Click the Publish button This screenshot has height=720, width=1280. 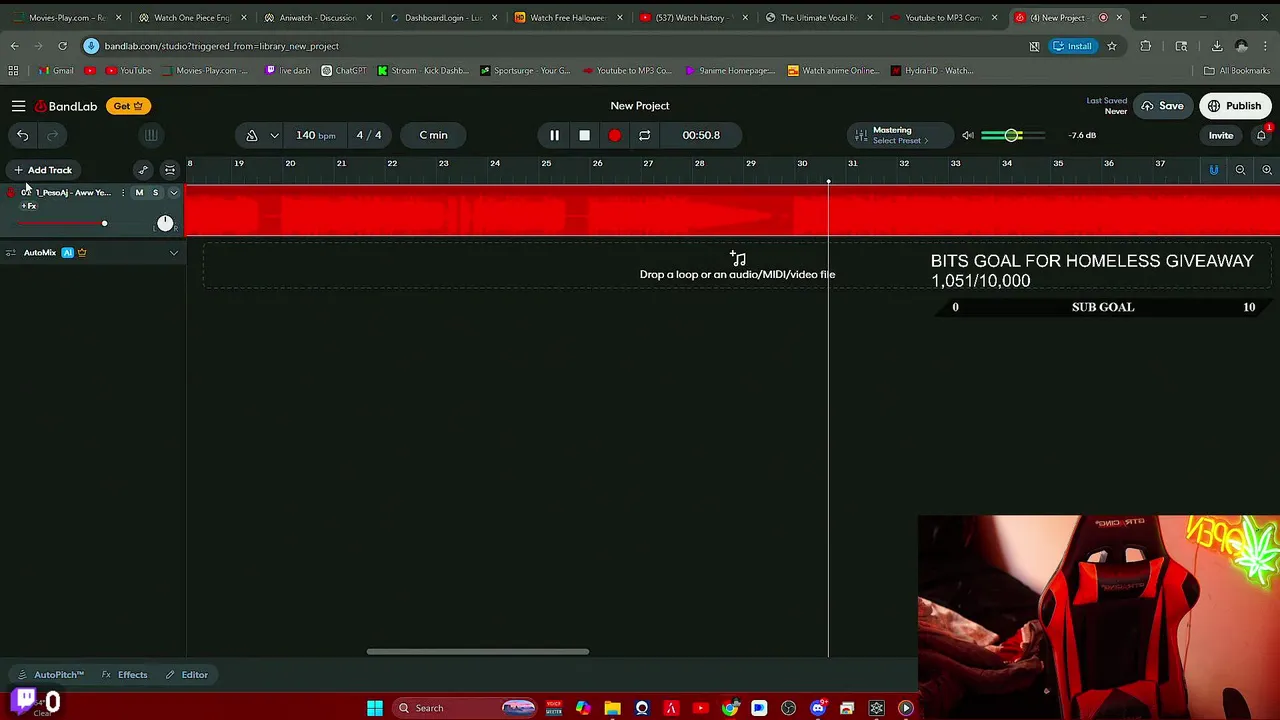(x=1235, y=106)
